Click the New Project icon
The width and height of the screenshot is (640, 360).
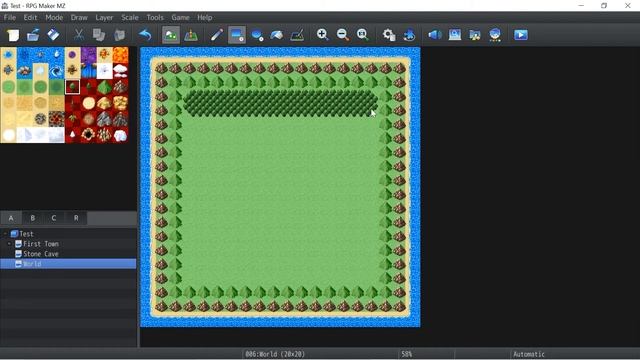(13, 35)
